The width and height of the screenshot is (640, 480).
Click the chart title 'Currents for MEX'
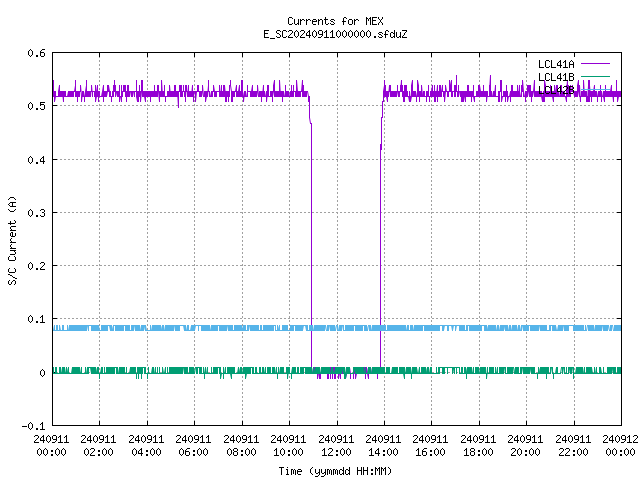click(x=335, y=21)
